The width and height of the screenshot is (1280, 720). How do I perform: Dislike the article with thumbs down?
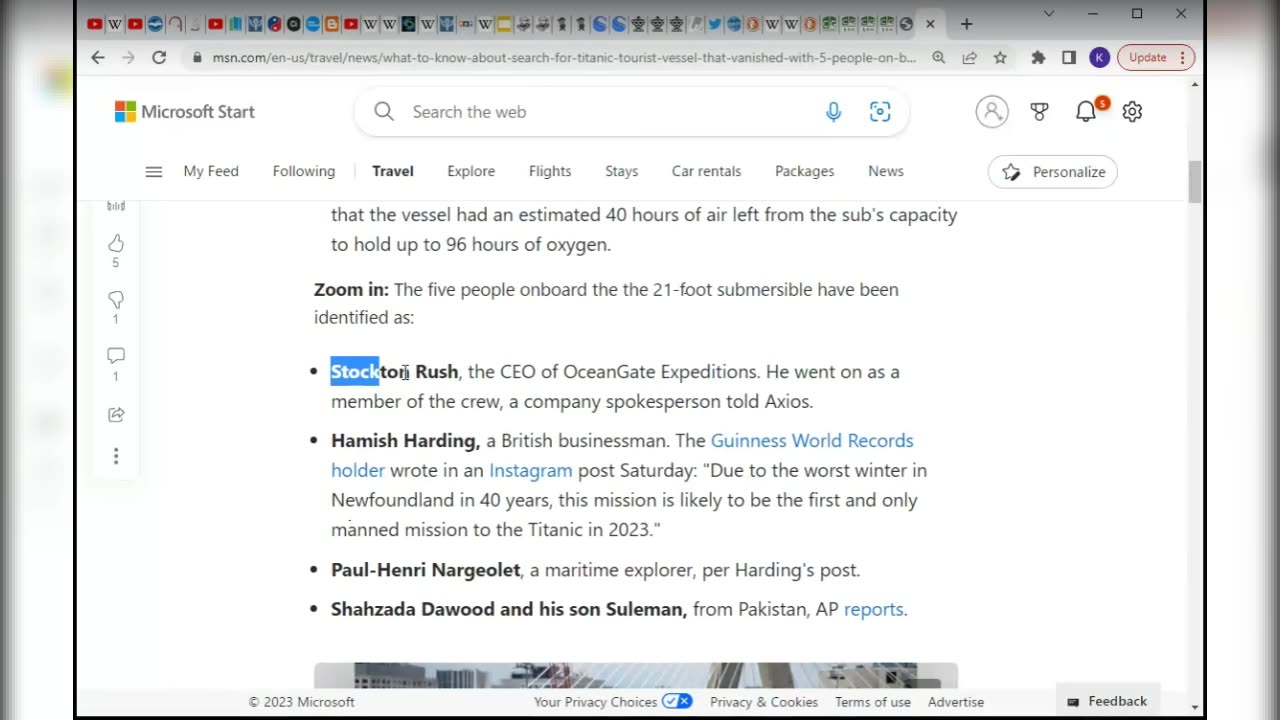pyautogui.click(x=116, y=300)
